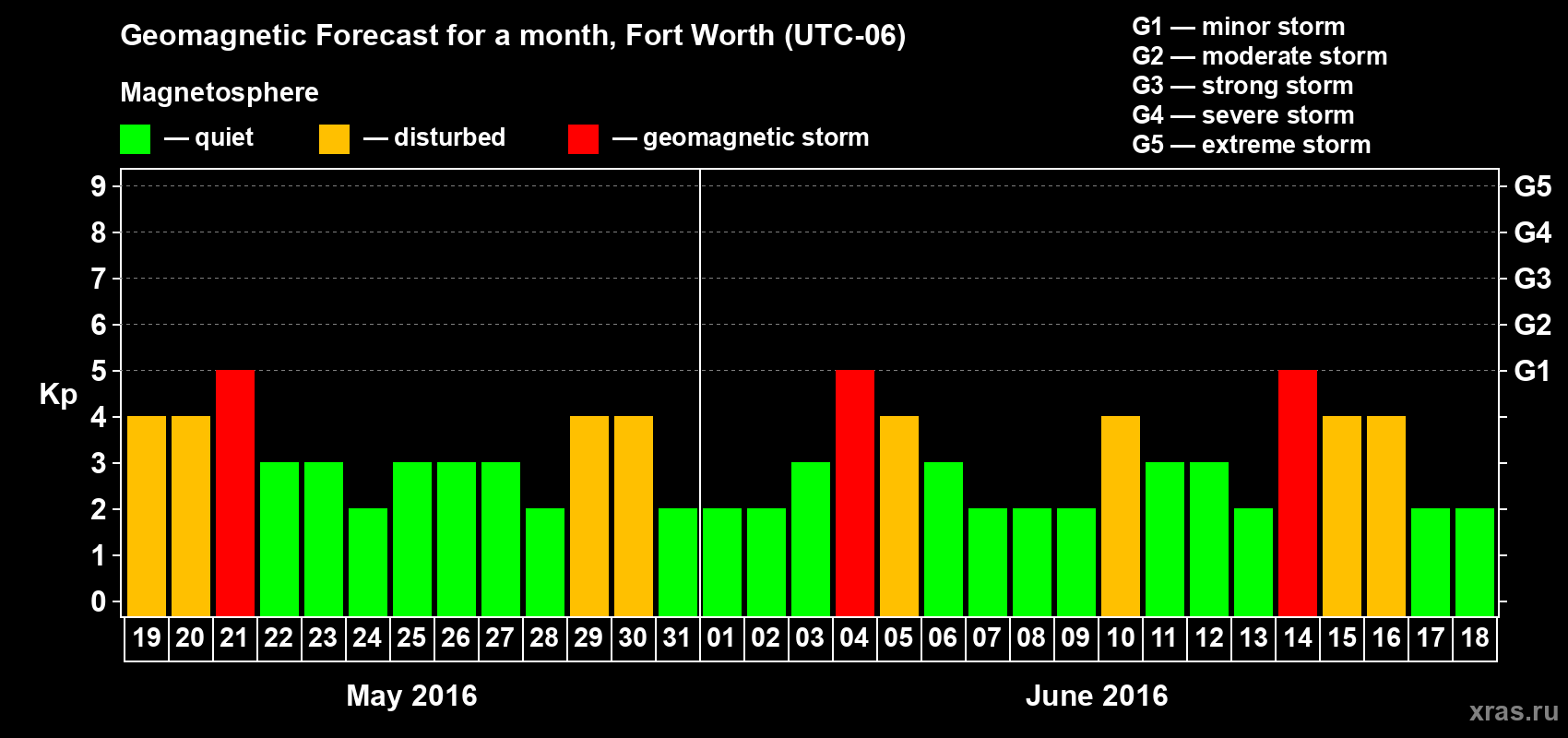Click the orange bar for June 05
1568x738 pixels.
899,517
